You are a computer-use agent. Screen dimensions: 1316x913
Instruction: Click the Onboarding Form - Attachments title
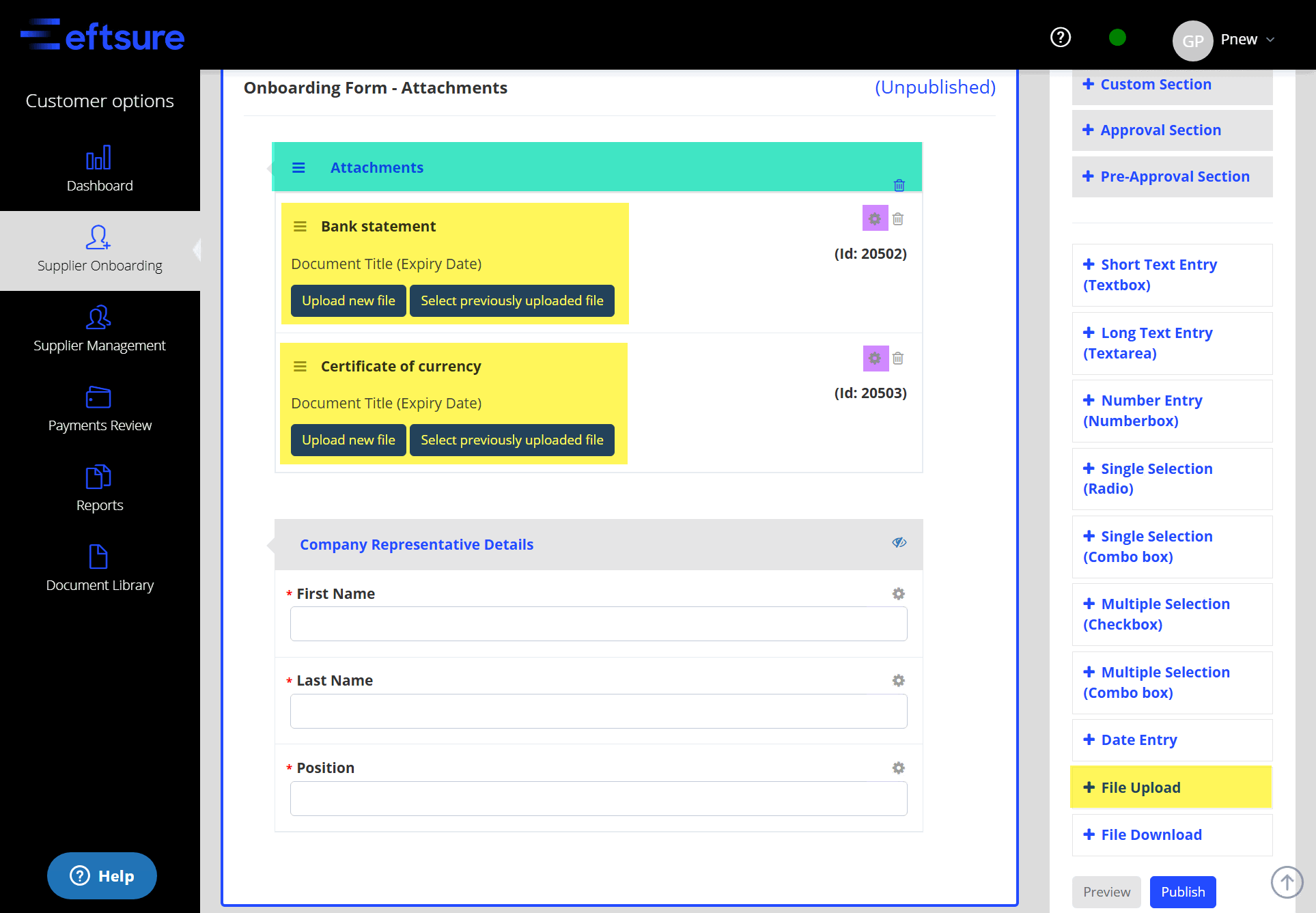pyautogui.click(x=376, y=88)
